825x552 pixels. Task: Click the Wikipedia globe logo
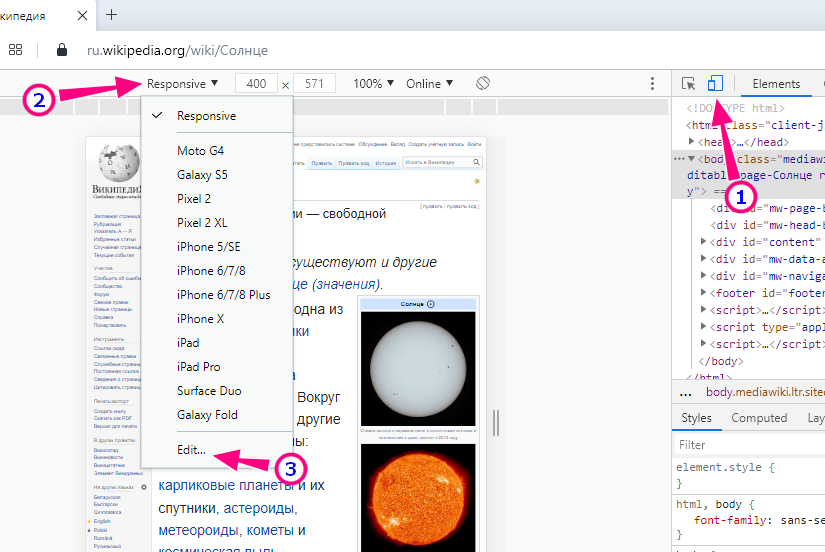tap(119, 163)
